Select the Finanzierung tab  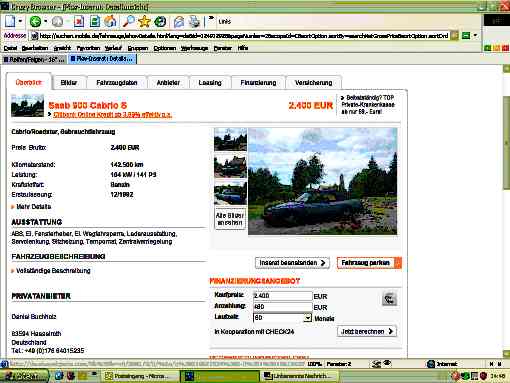[258, 82]
